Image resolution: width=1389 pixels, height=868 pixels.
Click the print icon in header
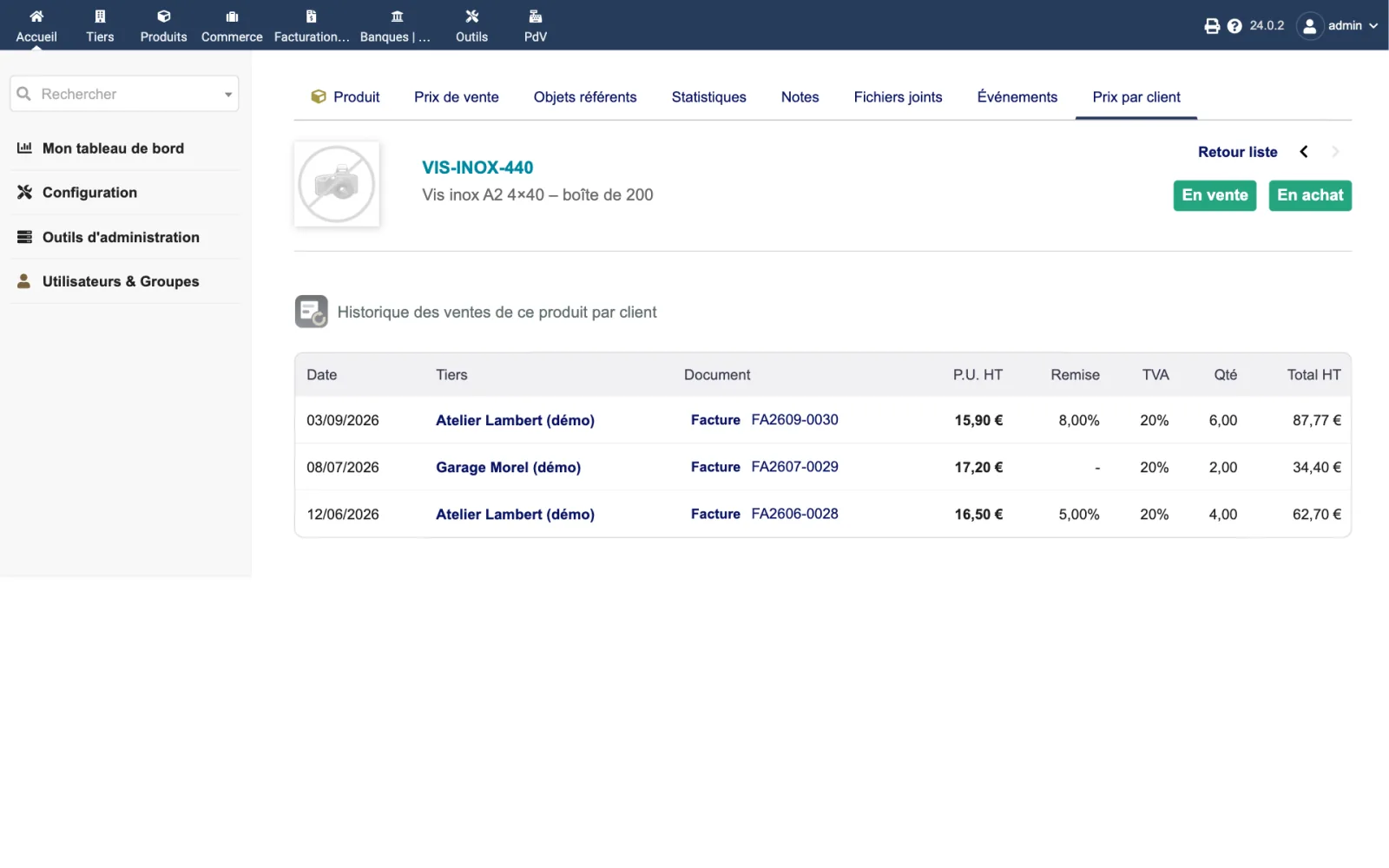point(1212,26)
